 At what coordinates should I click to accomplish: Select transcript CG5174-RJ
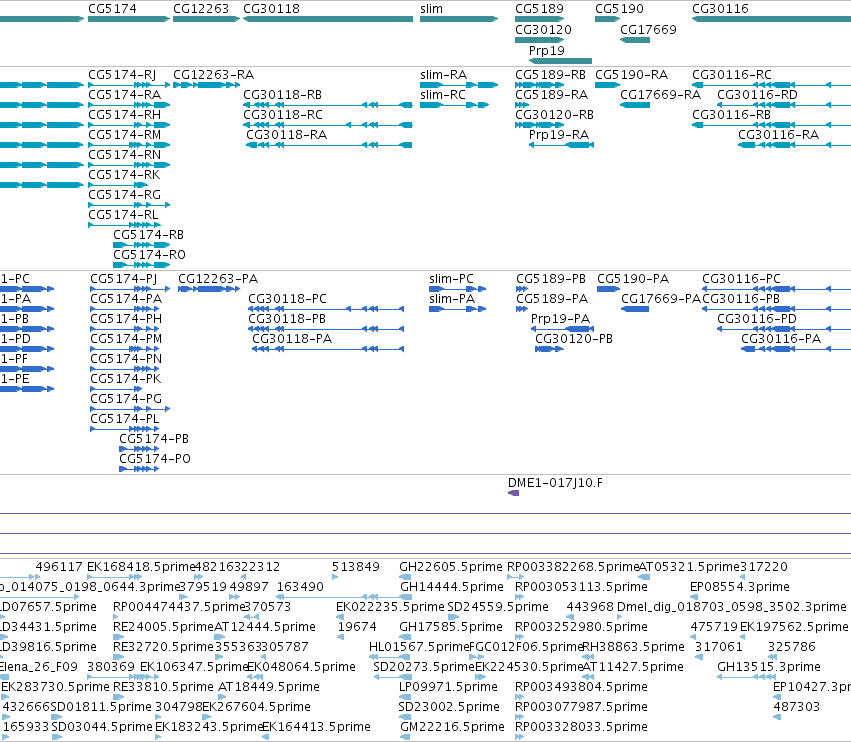pos(122,74)
